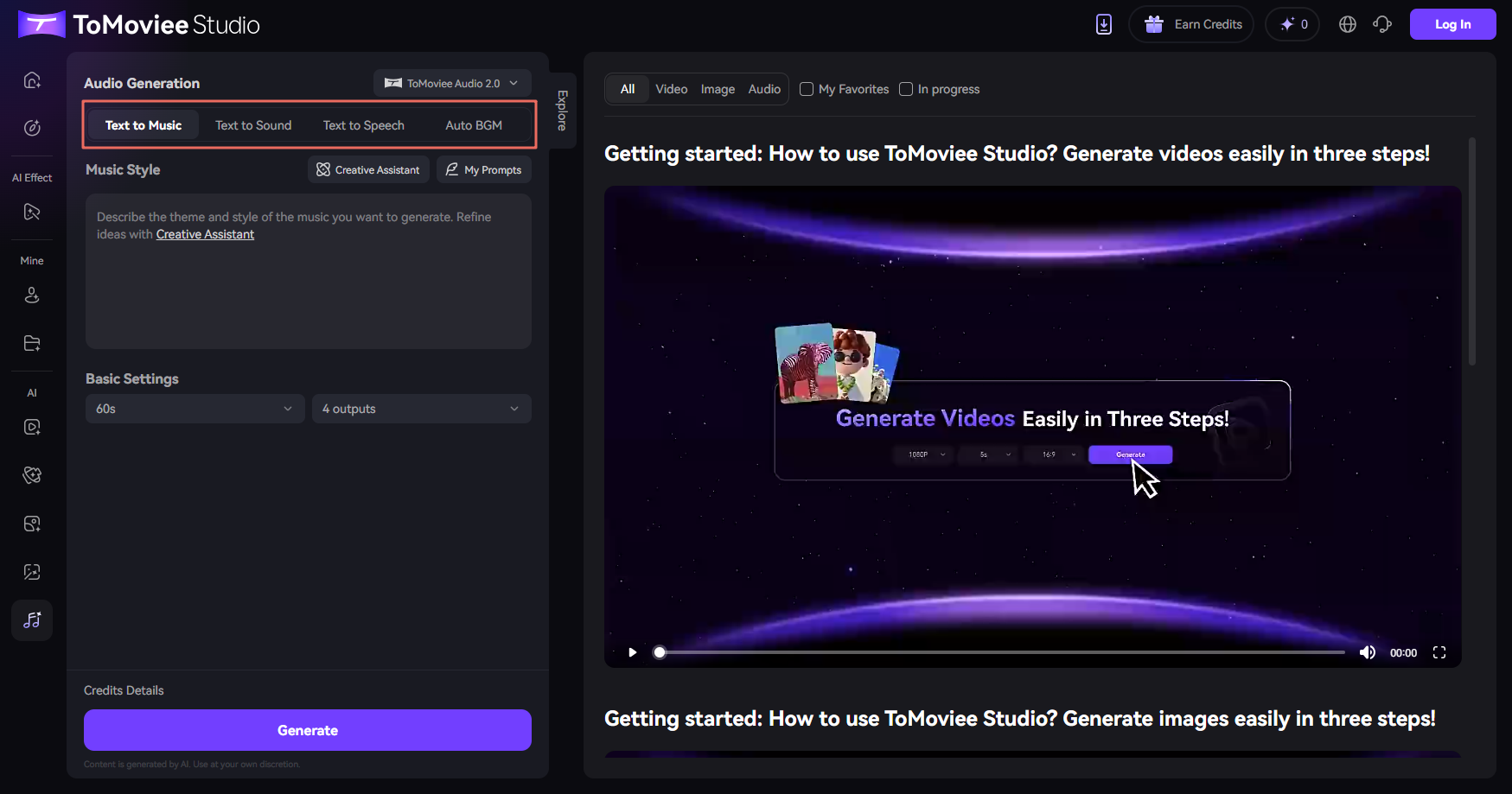This screenshot has width=1512, height=794.
Task: Click the download app icon in header
Action: [1104, 24]
